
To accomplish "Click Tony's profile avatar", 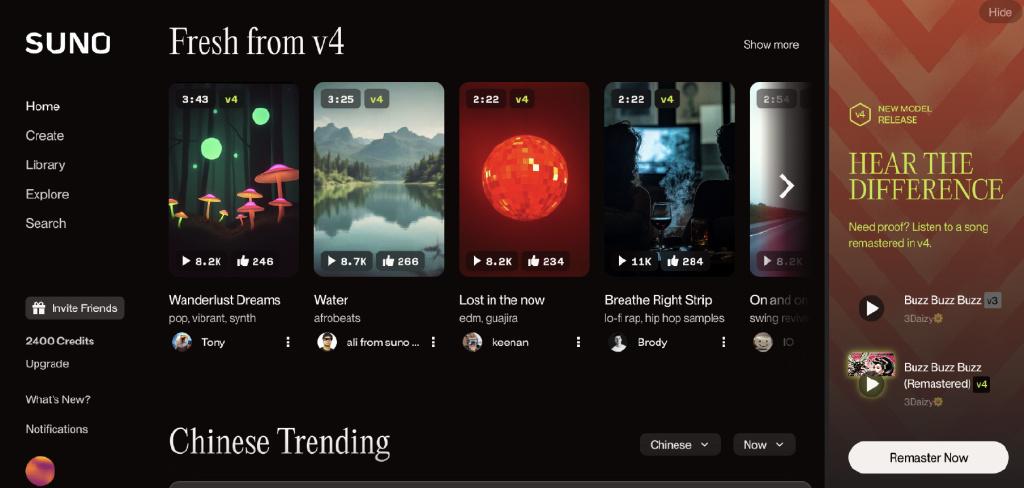I will tap(182, 342).
